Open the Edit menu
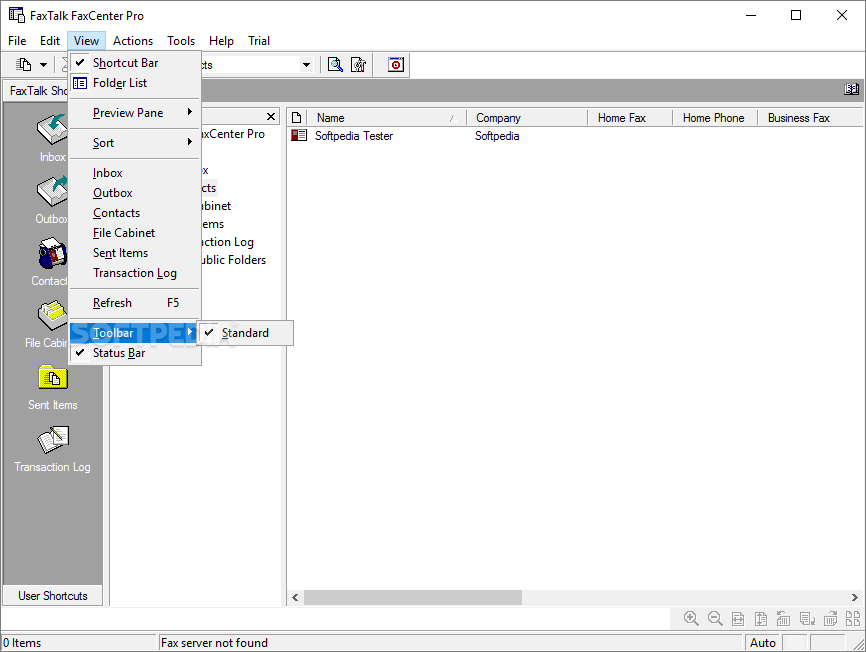 [50, 41]
